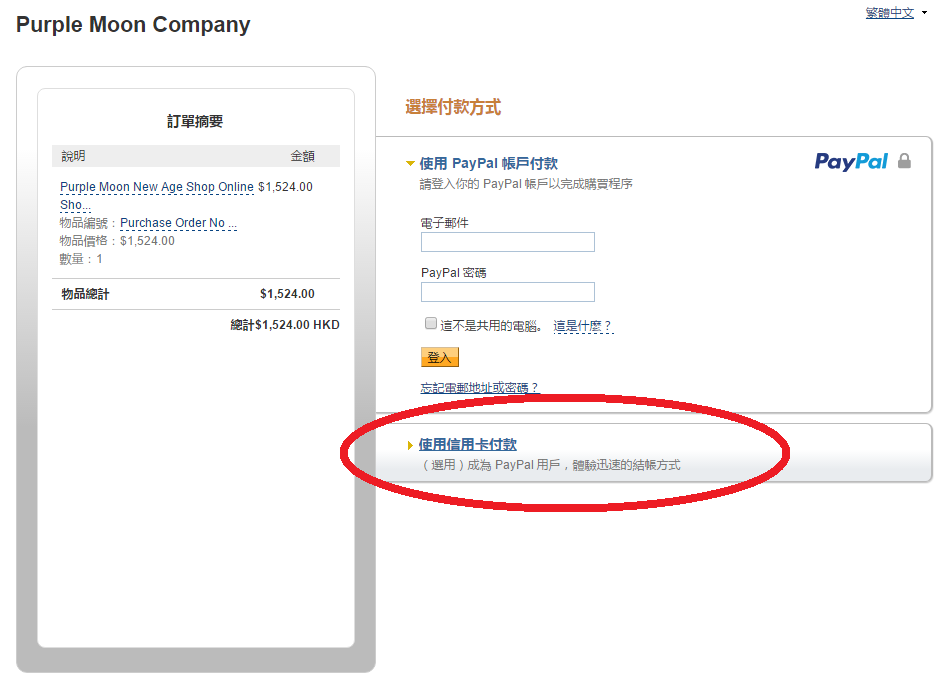Select the 使用信用卡付款 link

[x=467, y=445]
